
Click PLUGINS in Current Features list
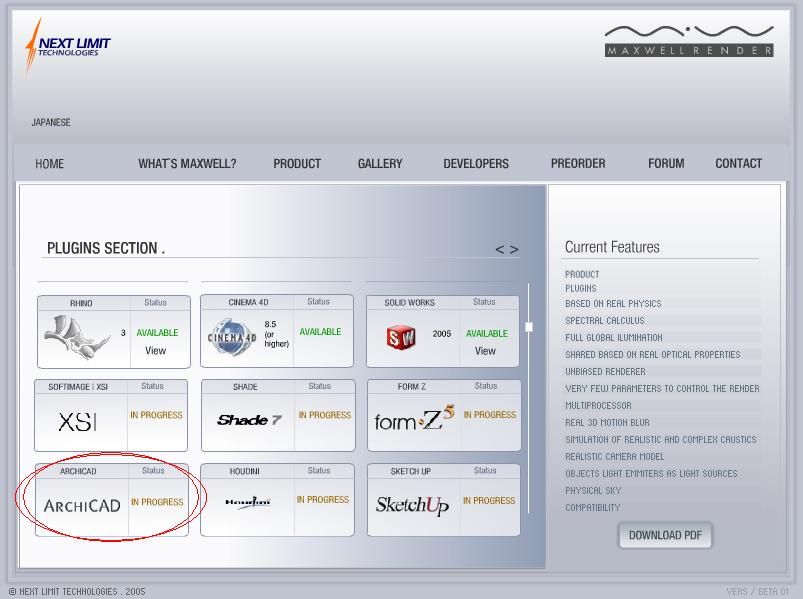[x=581, y=289]
